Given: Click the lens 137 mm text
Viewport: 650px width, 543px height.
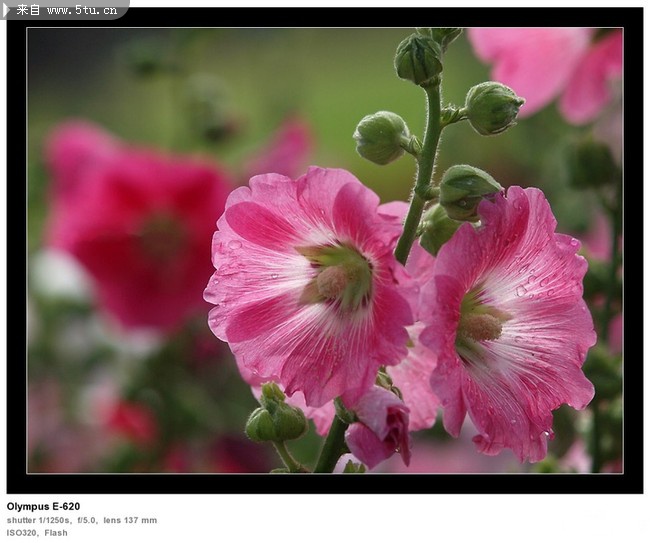Looking at the screenshot, I should 131,520.
